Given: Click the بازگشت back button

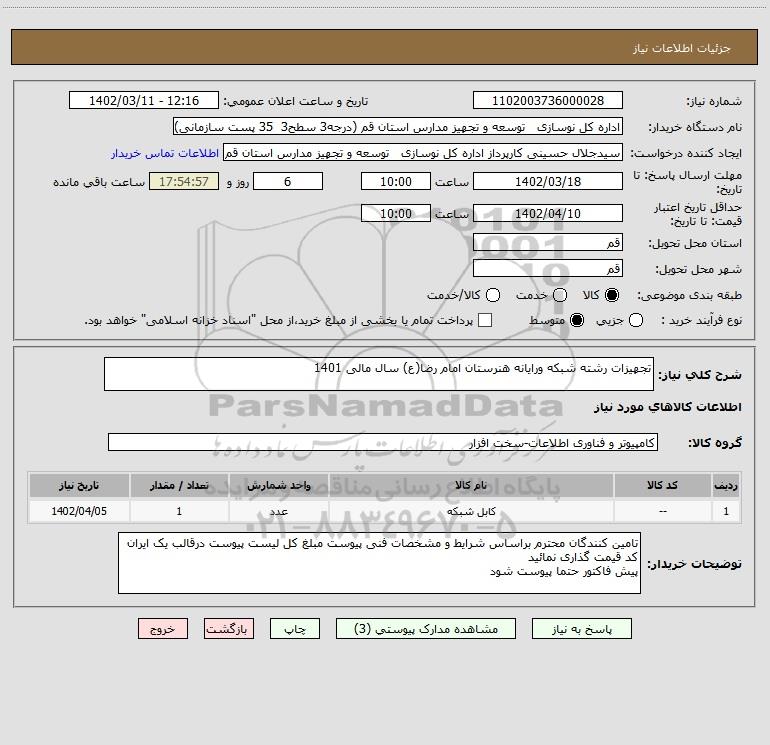Looking at the screenshot, I should (x=229, y=629).
